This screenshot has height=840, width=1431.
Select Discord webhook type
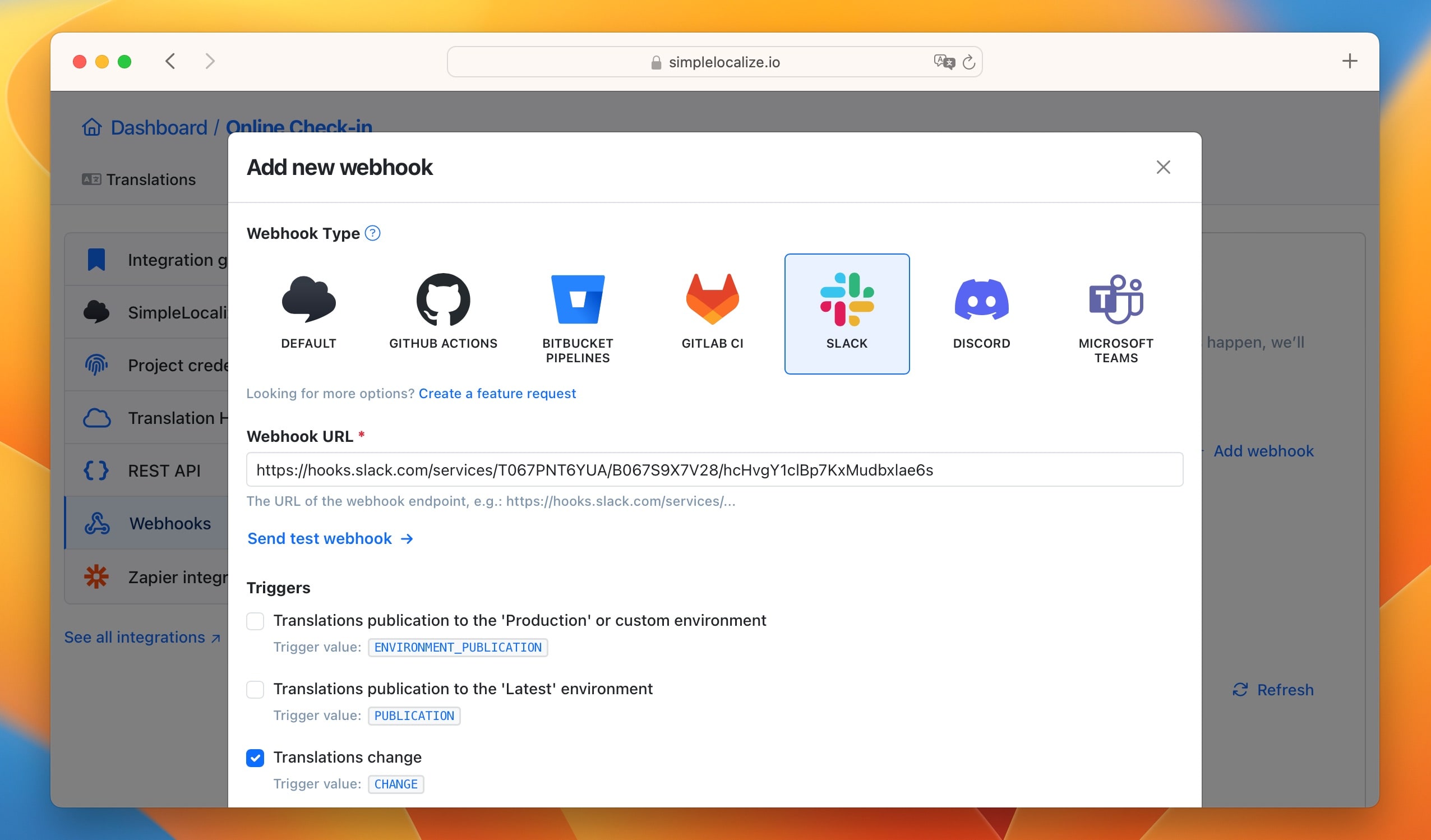(x=981, y=313)
